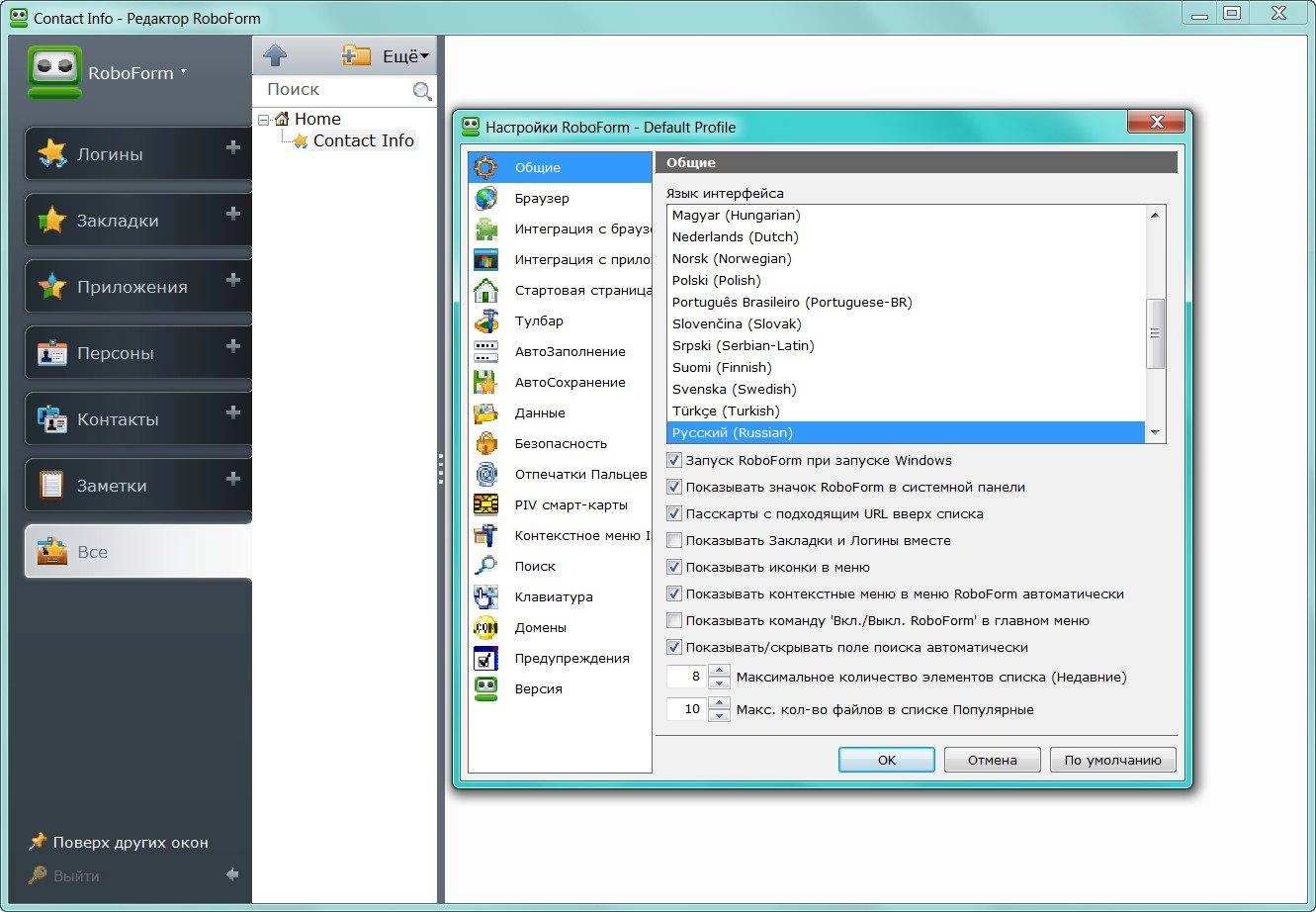Select Svenska (Swedish) language

[734, 389]
